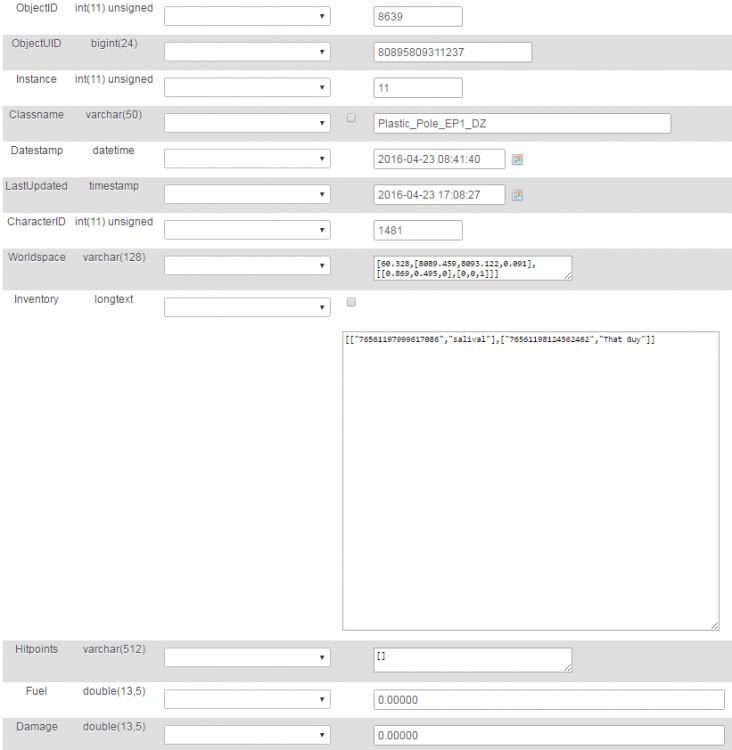732x750 pixels.
Task: Expand the Inventory function dropdown
Action: [246, 307]
